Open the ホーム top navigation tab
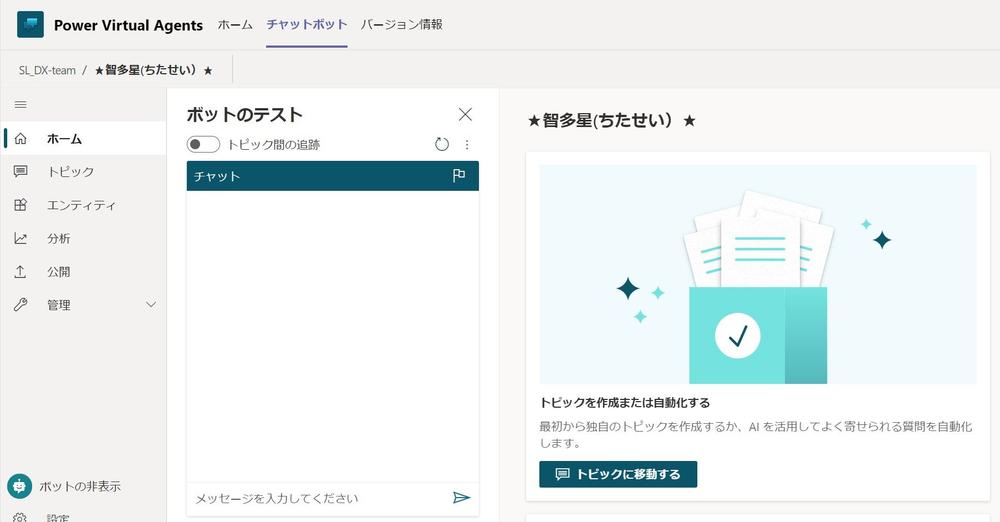 235,25
